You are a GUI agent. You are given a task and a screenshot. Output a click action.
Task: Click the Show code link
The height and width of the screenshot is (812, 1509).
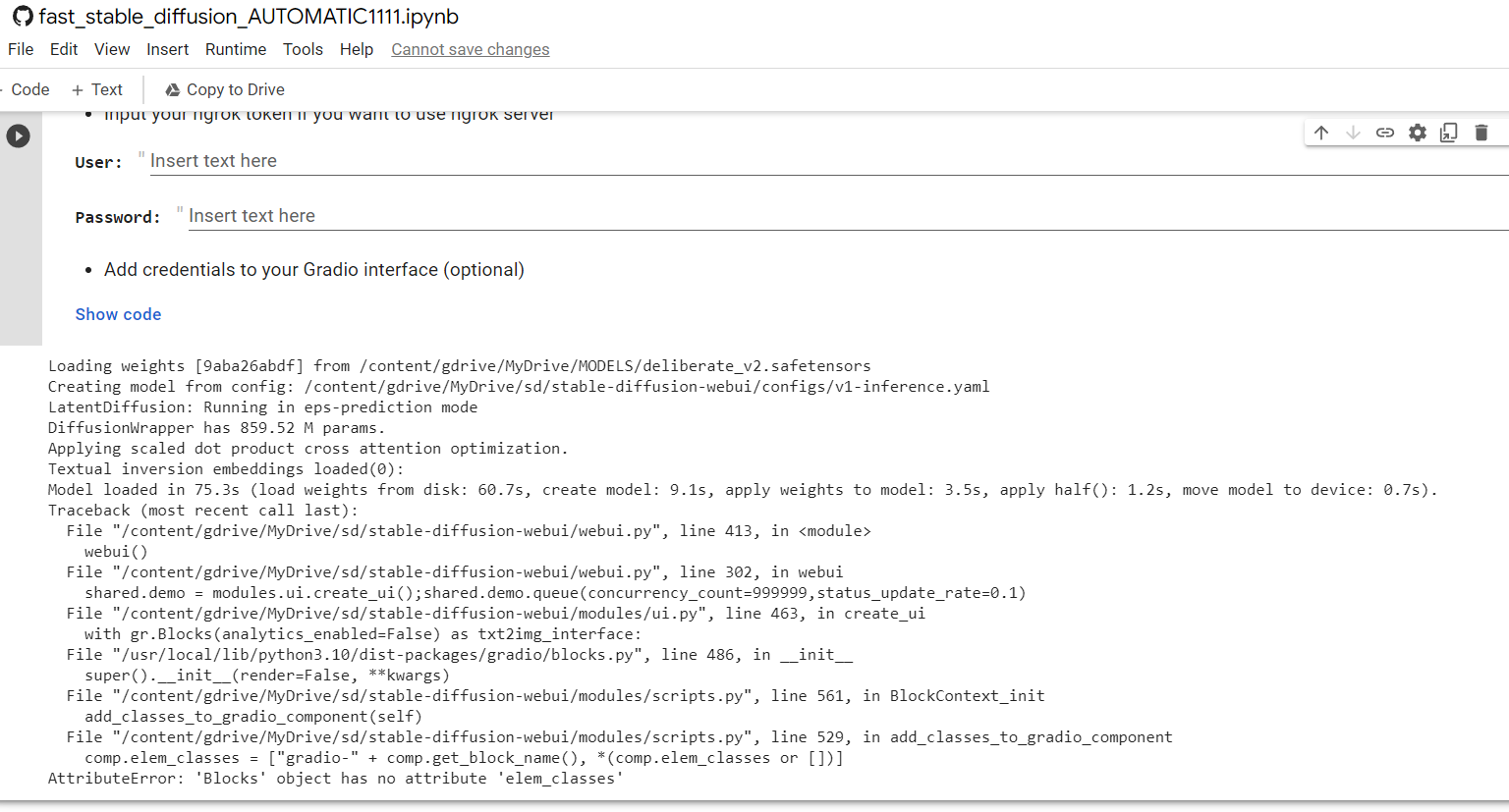[x=118, y=314]
